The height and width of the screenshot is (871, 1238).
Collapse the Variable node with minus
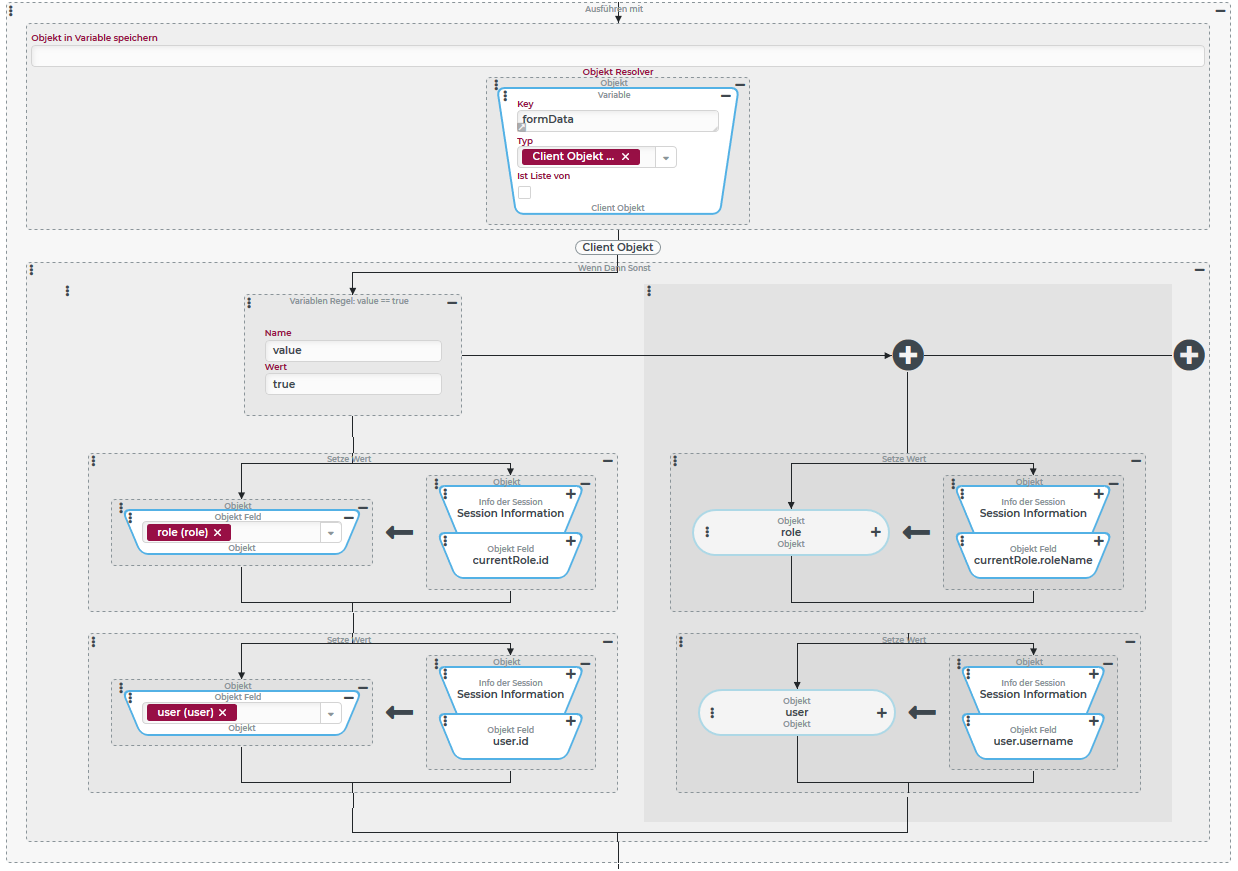click(x=726, y=96)
